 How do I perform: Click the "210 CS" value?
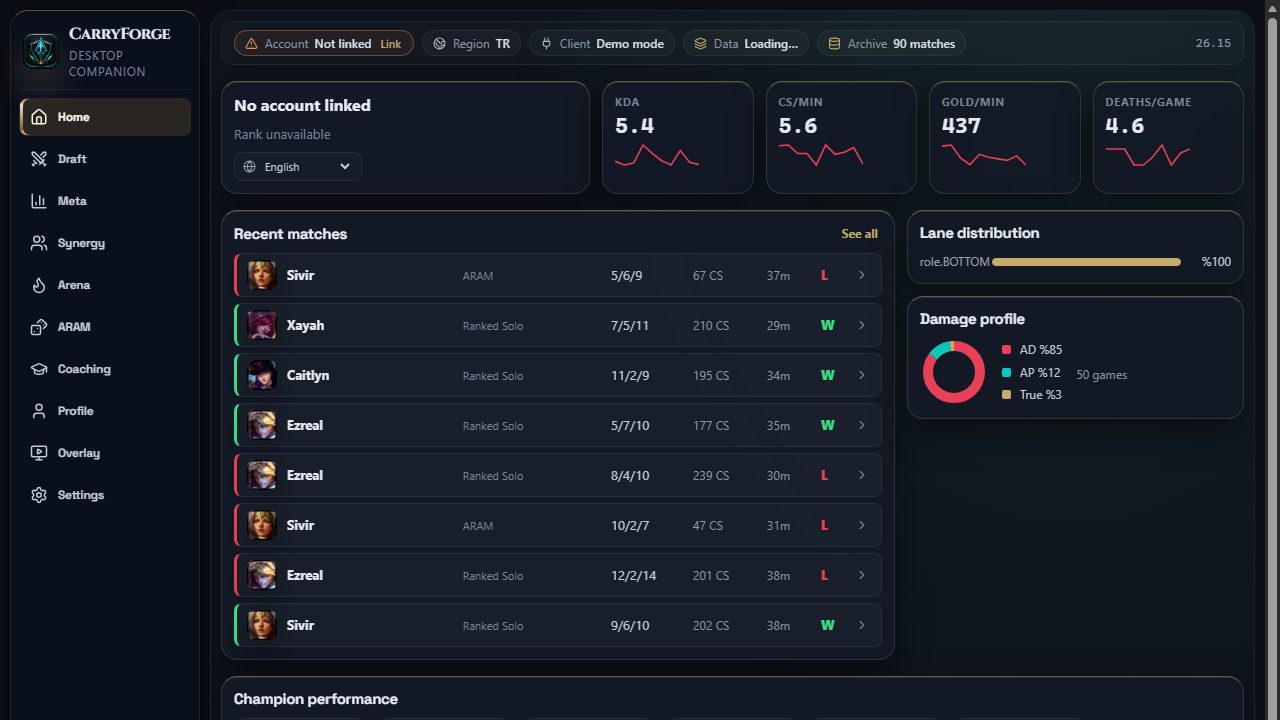711,325
